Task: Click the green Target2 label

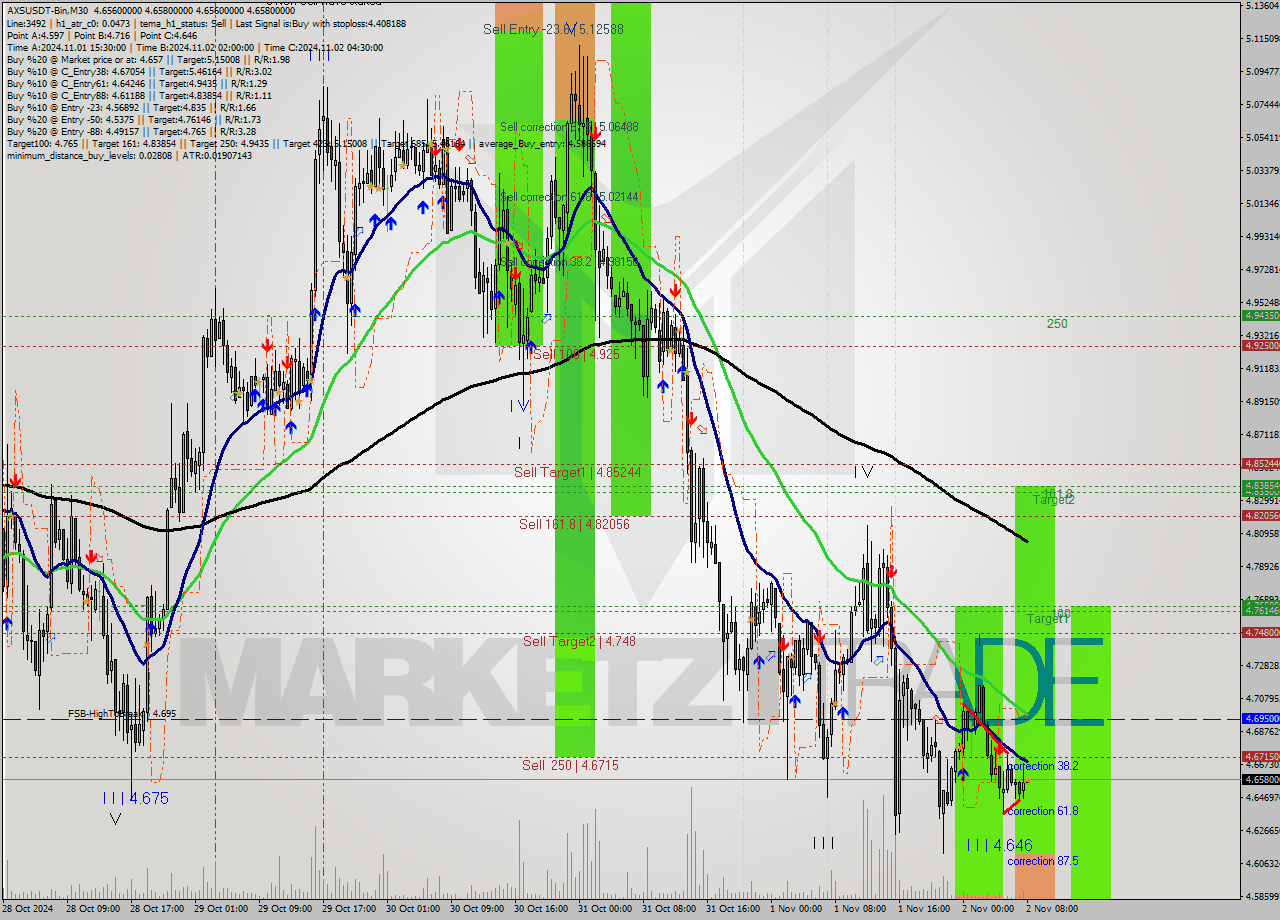Action: click(1053, 499)
